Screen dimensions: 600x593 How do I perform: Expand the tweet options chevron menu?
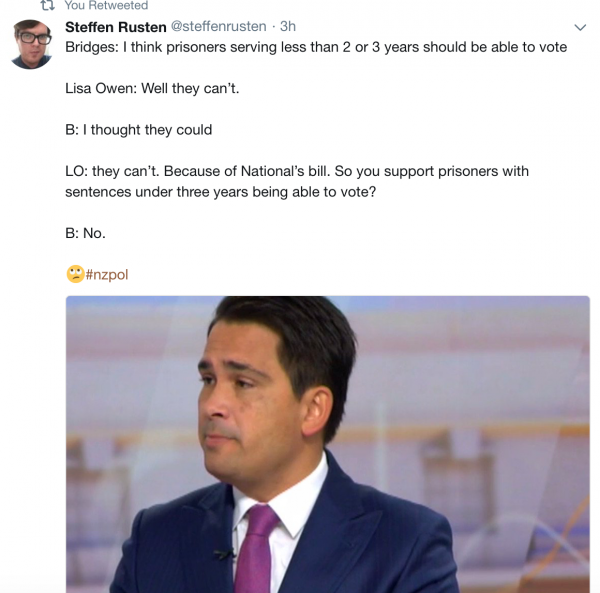[x=580, y=28]
